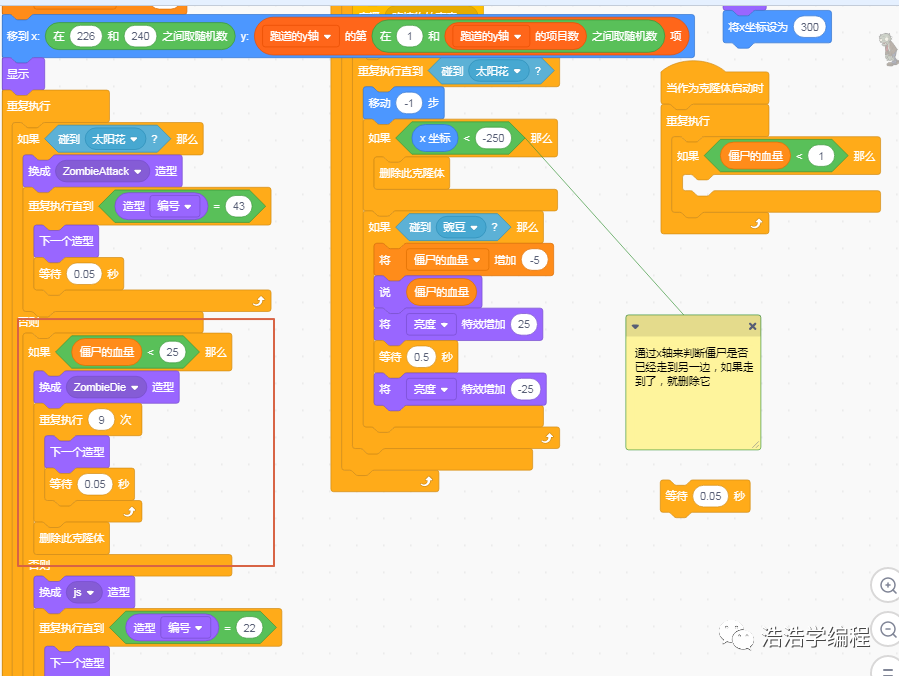The width and height of the screenshot is (899, 676).
Task: Click the 300 value in 将x坐标设为
Action: pyautogui.click(x=810, y=27)
